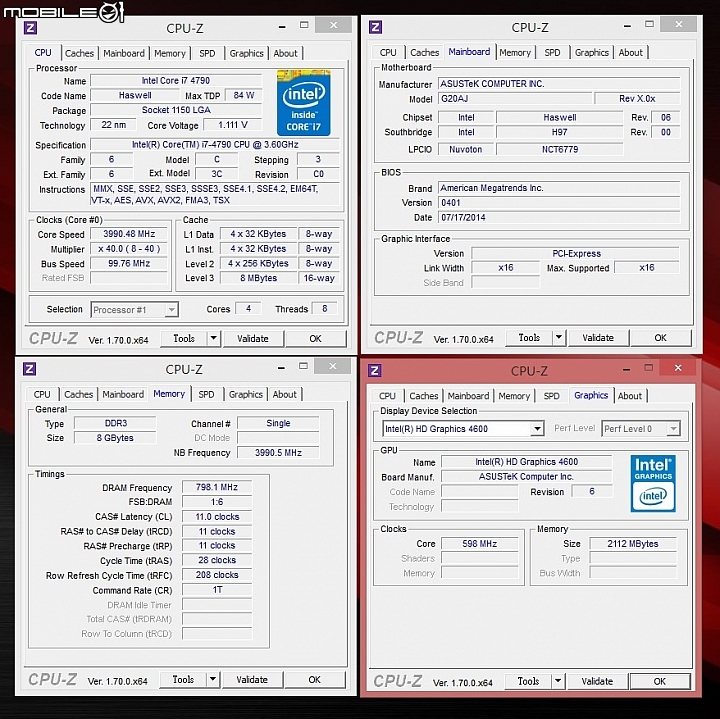Click OK button in the Graphics window
Screen dimensions: 720x719
660,681
